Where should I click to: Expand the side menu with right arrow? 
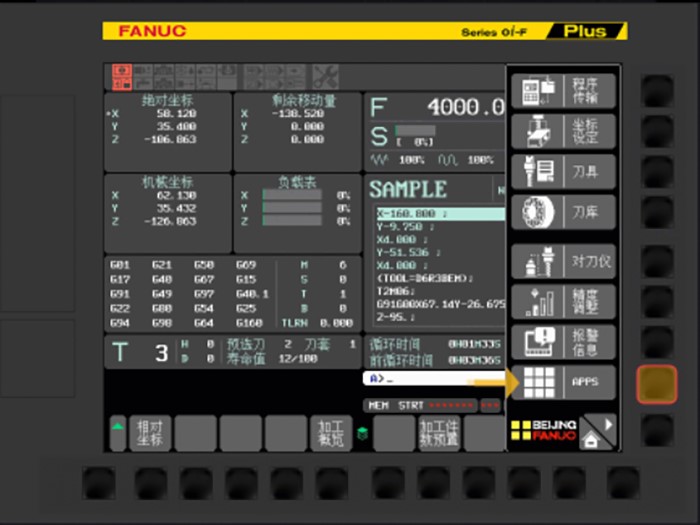605,423
